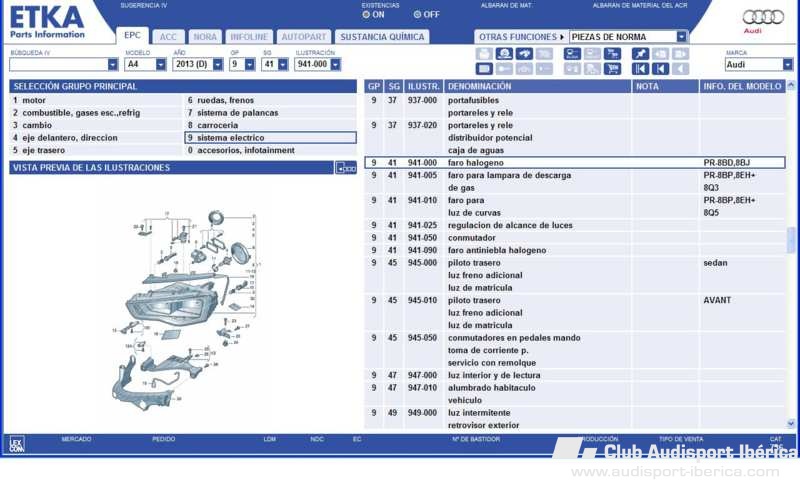Select main group 8 carroceria

pyautogui.click(x=270, y=125)
